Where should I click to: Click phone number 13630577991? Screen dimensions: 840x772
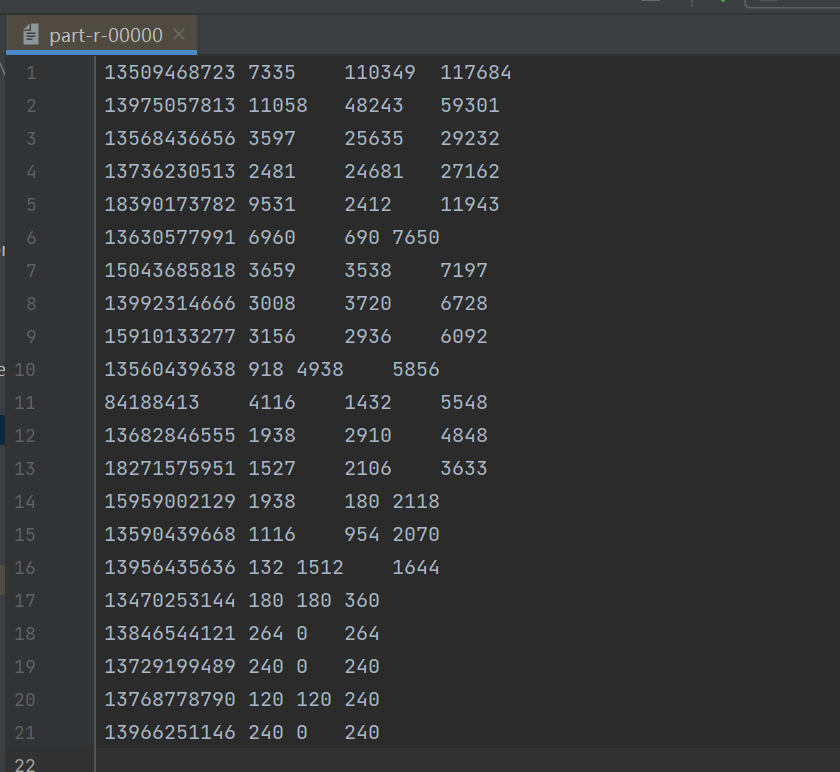point(169,237)
